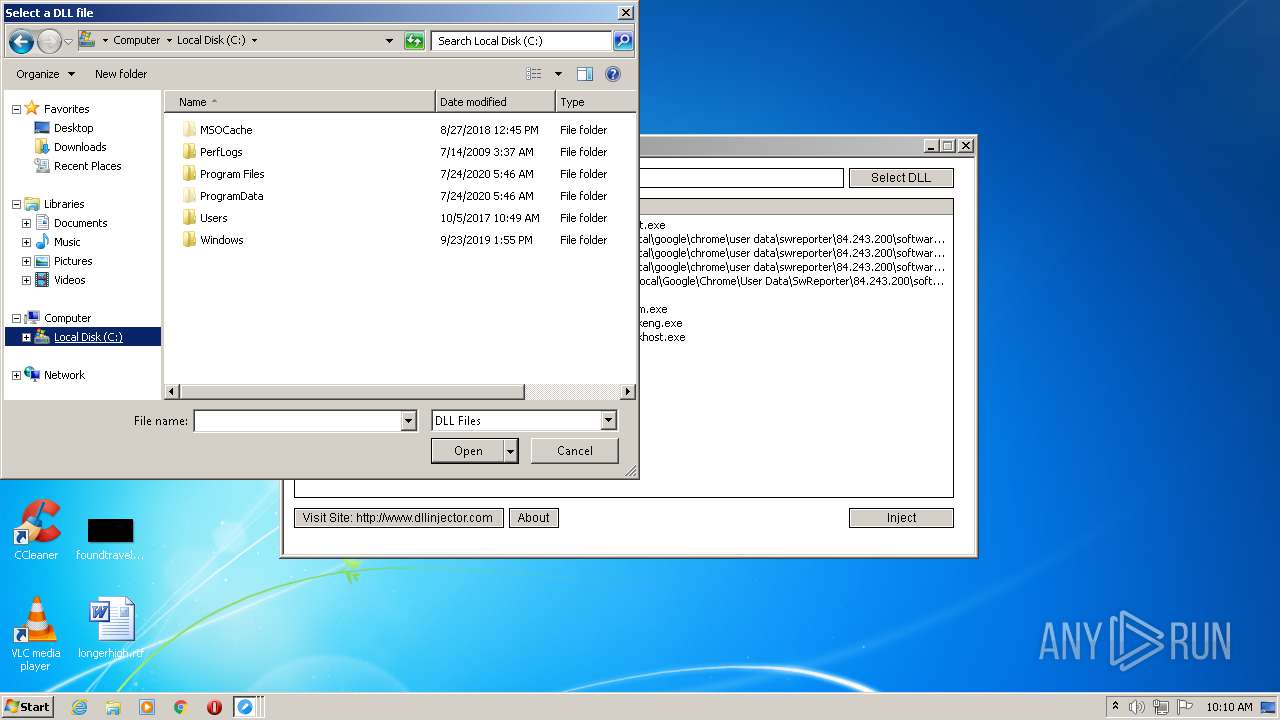The height and width of the screenshot is (720, 1280).
Task: Expand the Network tree node
Action: (x=16, y=375)
